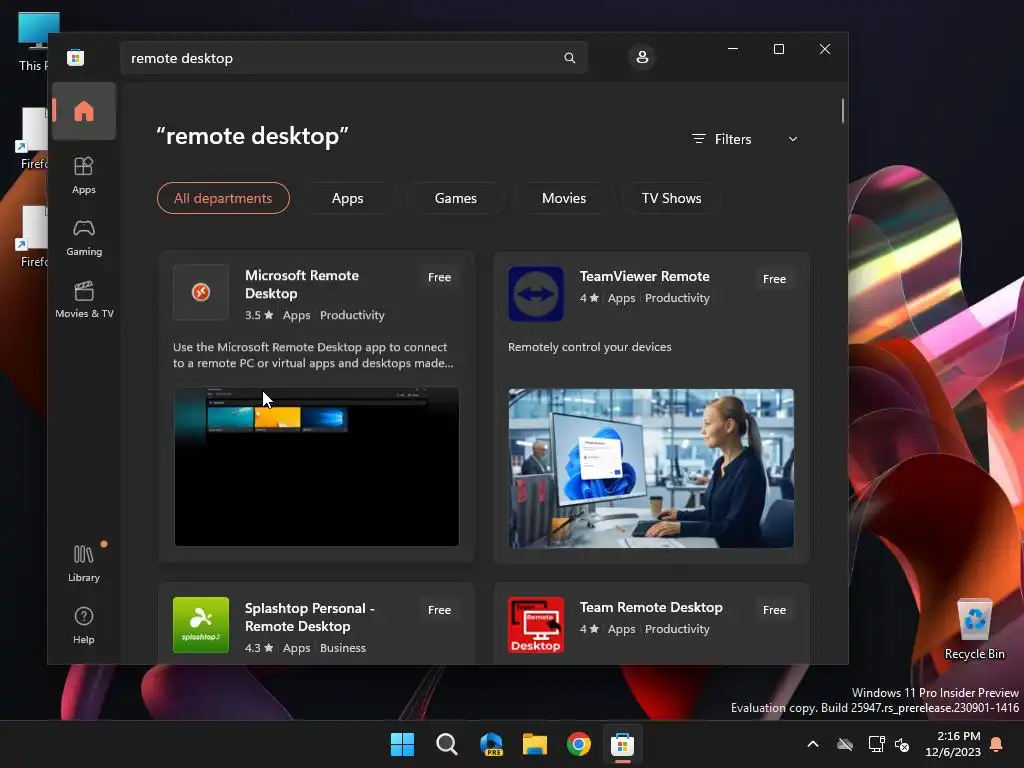Open Splashtop Personal - Remote Desktop title

310,617
